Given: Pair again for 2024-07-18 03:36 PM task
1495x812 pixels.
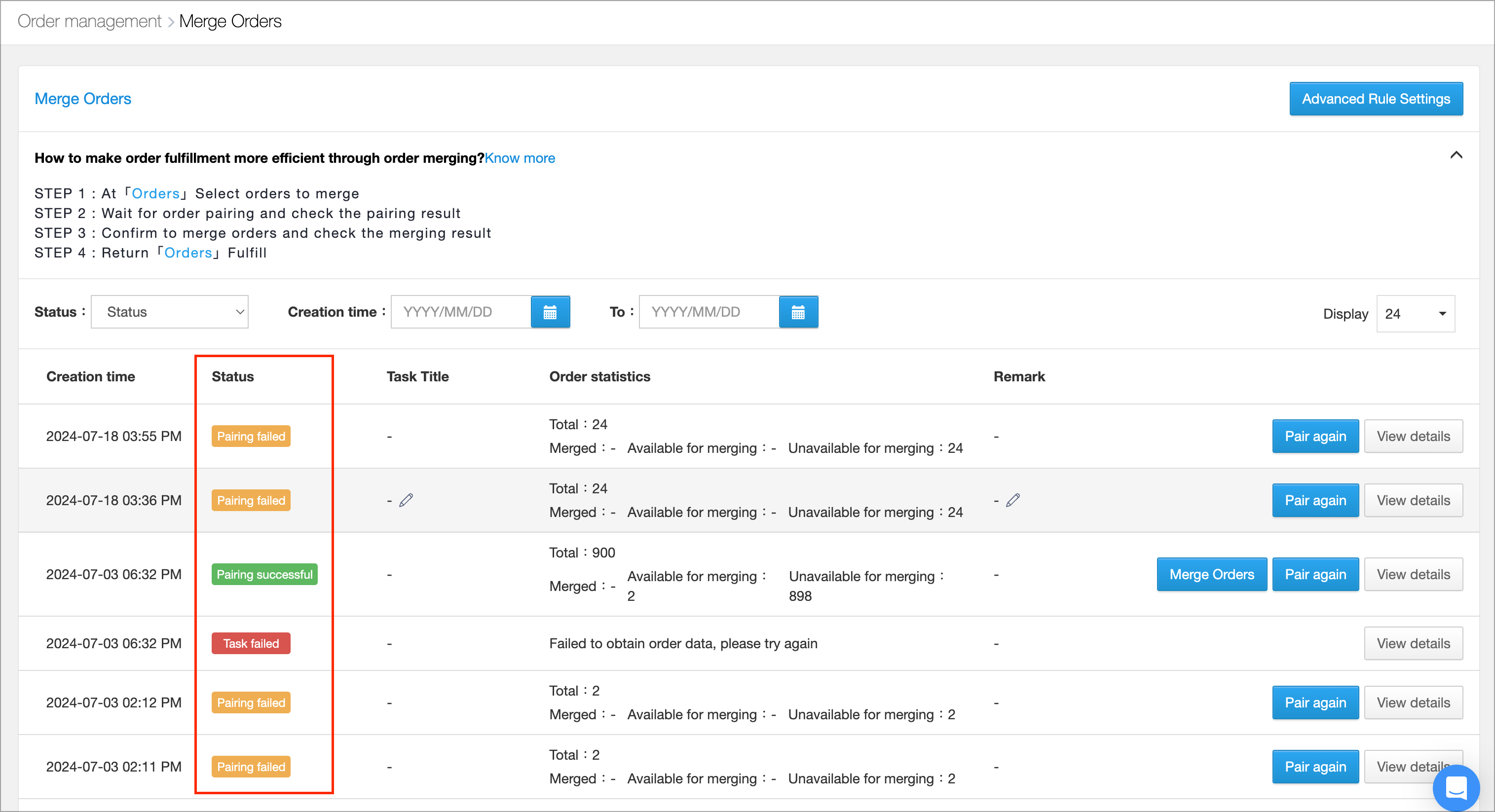Looking at the screenshot, I should click(1315, 500).
